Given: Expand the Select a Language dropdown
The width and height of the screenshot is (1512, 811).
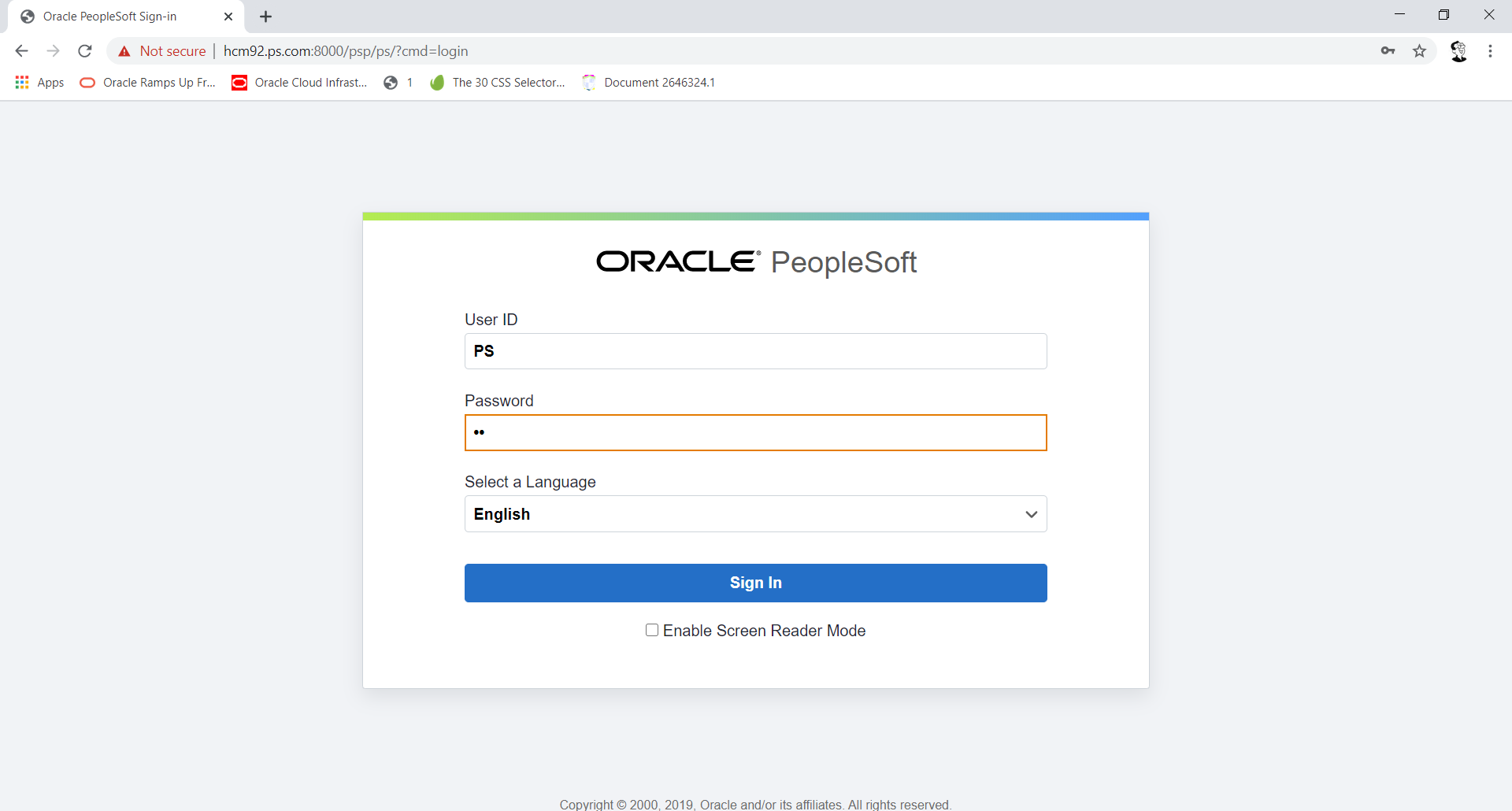Looking at the screenshot, I should click(x=755, y=514).
